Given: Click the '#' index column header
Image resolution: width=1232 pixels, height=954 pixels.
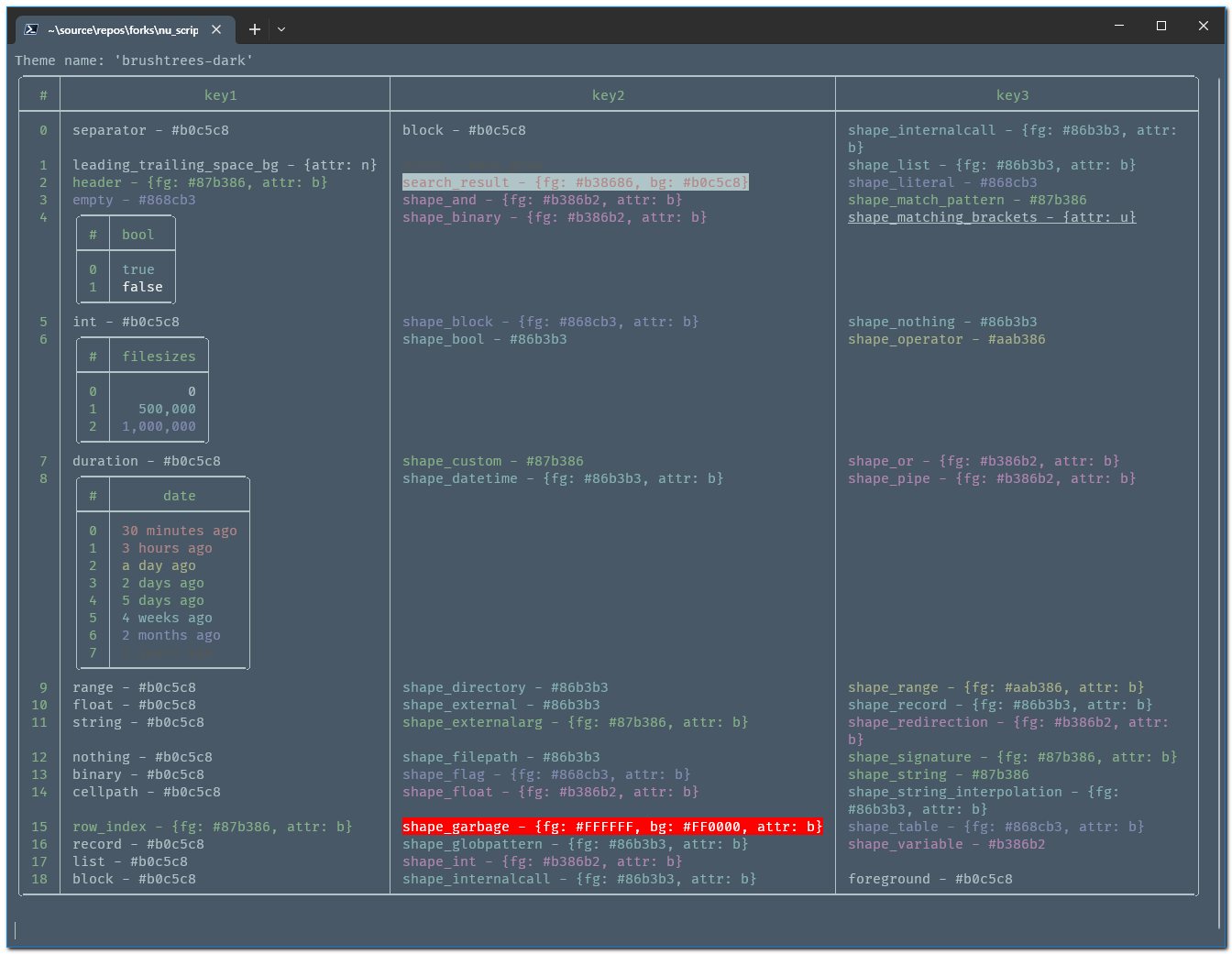Looking at the screenshot, I should point(43,95).
